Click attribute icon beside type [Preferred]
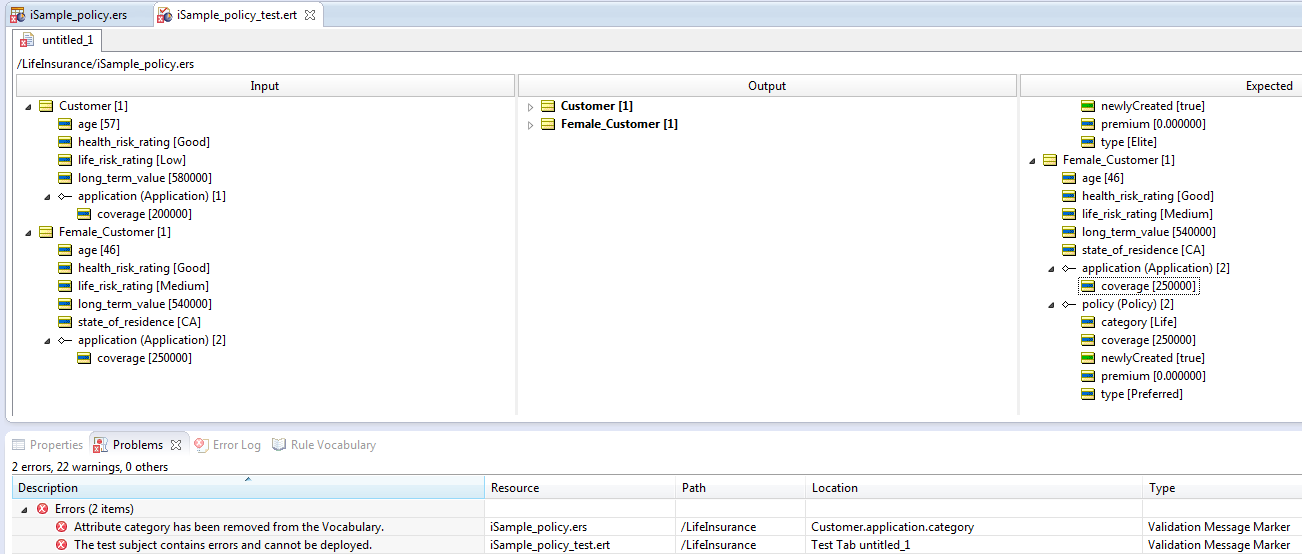 coord(1088,394)
